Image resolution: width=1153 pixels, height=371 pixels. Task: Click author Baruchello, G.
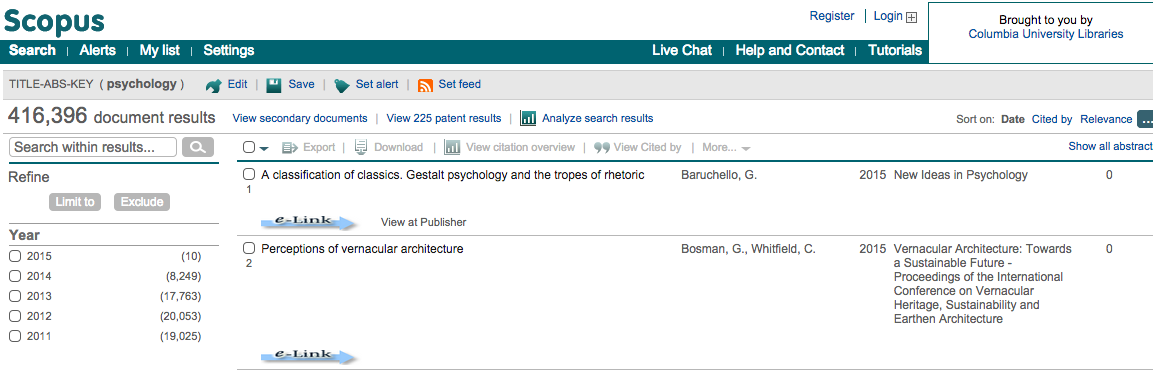[x=719, y=175]
